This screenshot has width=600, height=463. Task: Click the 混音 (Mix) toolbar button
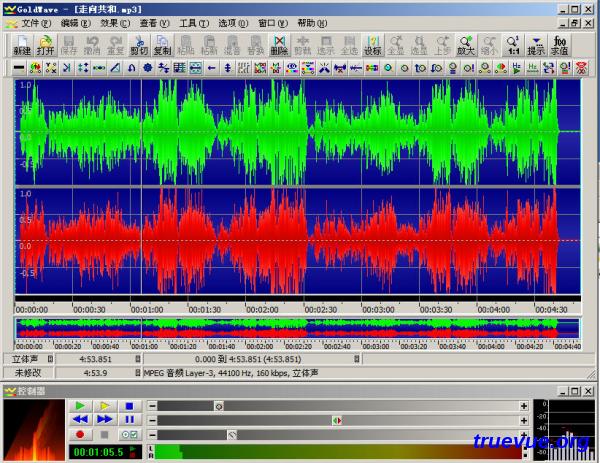pos(232,46)
